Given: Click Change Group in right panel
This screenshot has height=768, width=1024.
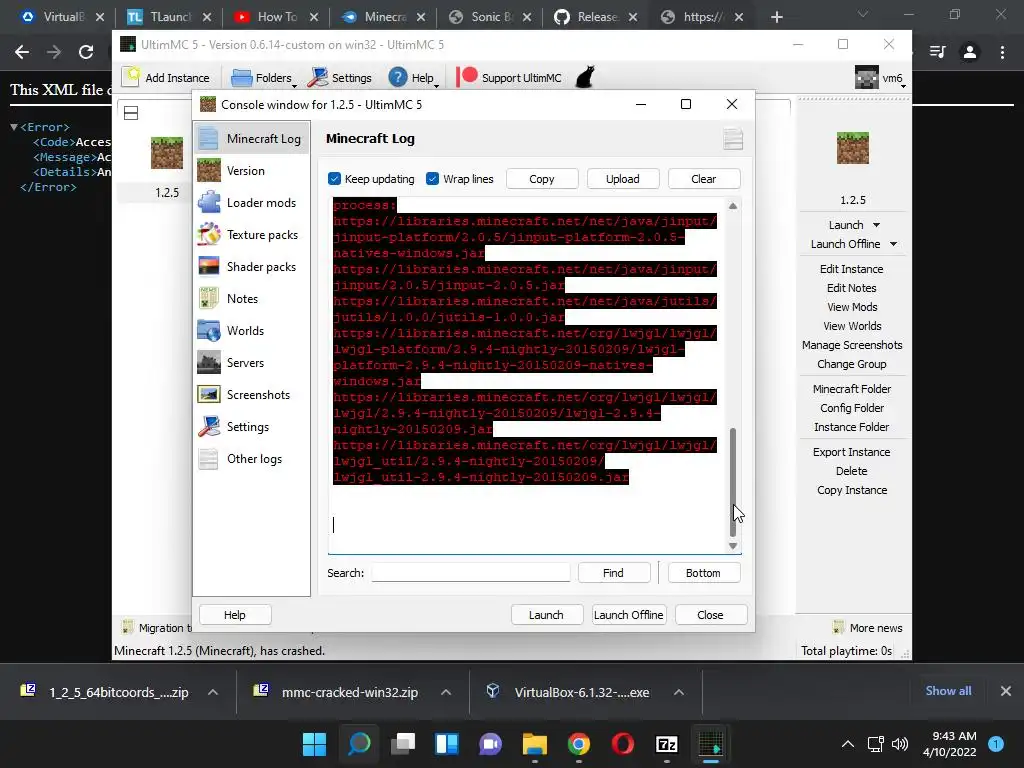Looking at the screenshot, I should click(852, 364).
